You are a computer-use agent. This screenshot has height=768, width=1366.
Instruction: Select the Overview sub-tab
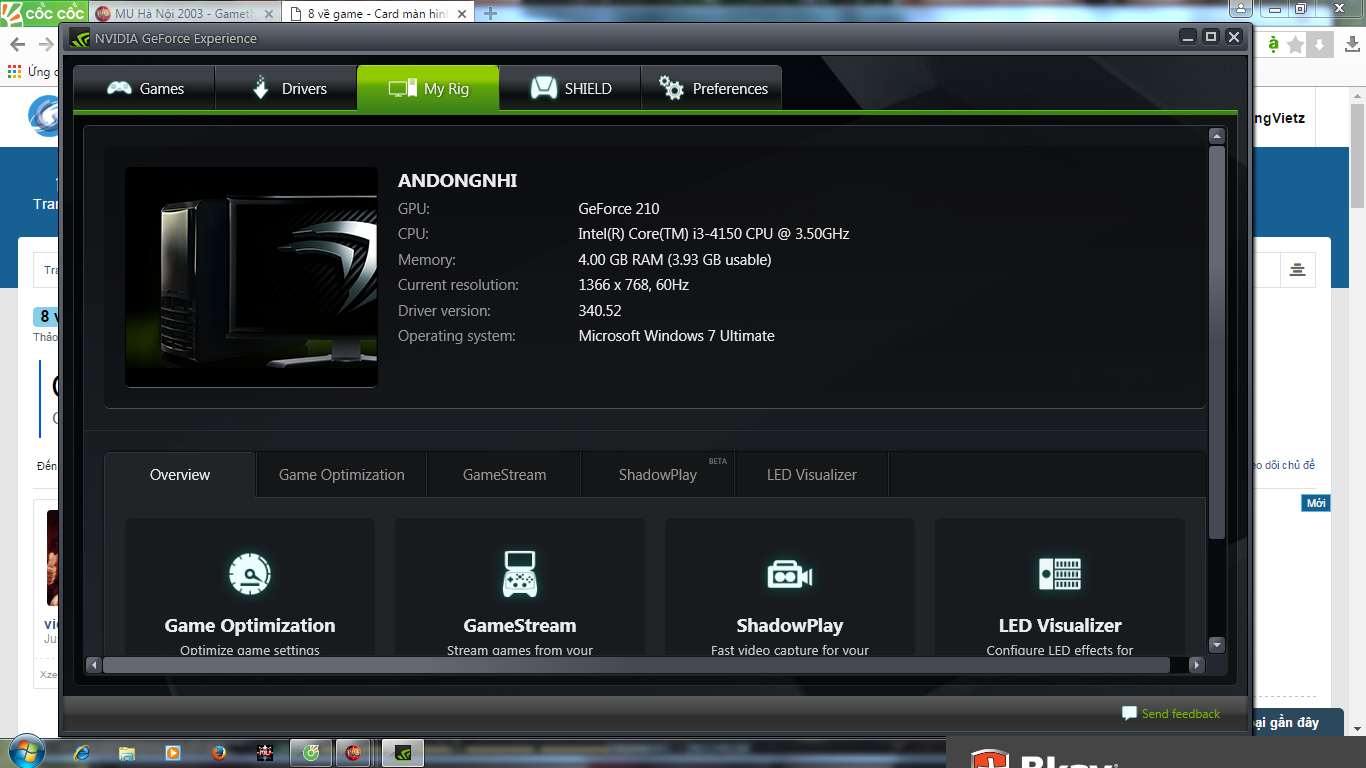(180, 475)
